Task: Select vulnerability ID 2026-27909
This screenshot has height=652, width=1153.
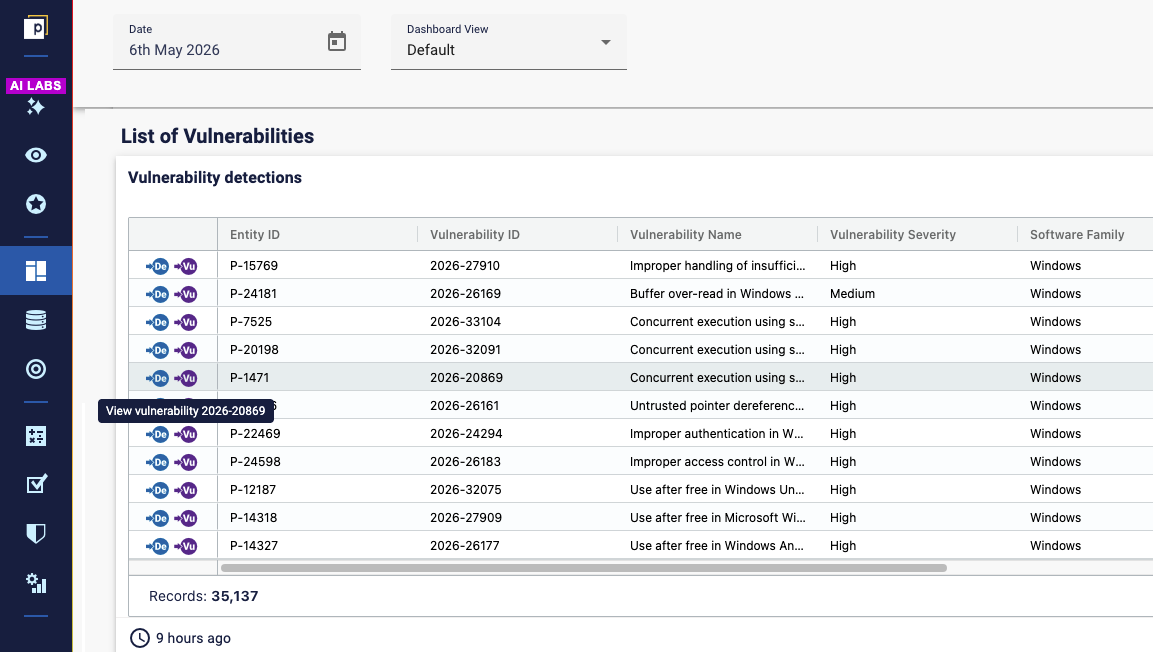Action: [x=465, y=517]
